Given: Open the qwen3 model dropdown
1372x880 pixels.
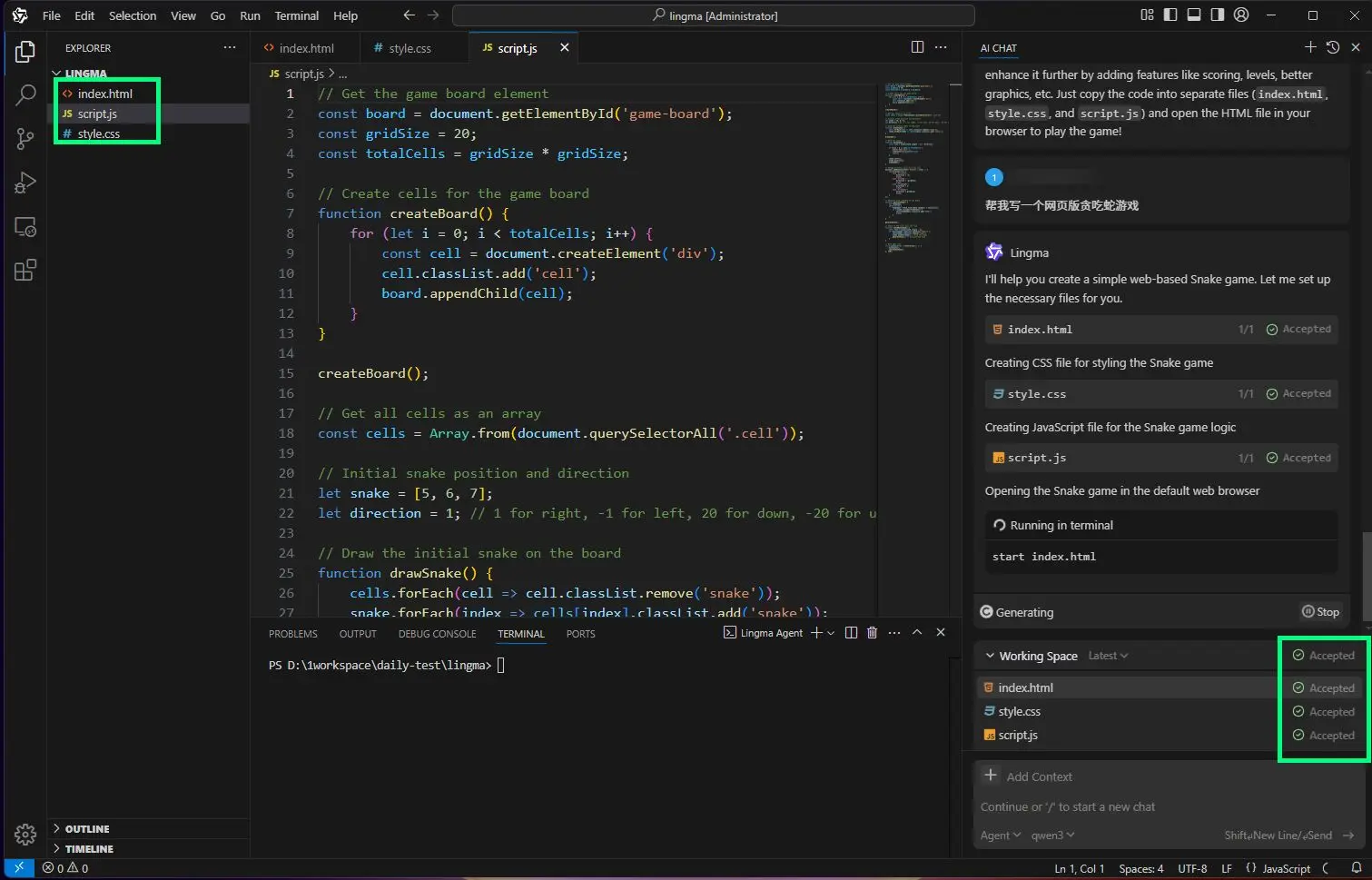Looking at the screenshot, I should (x=1052, y=836).
